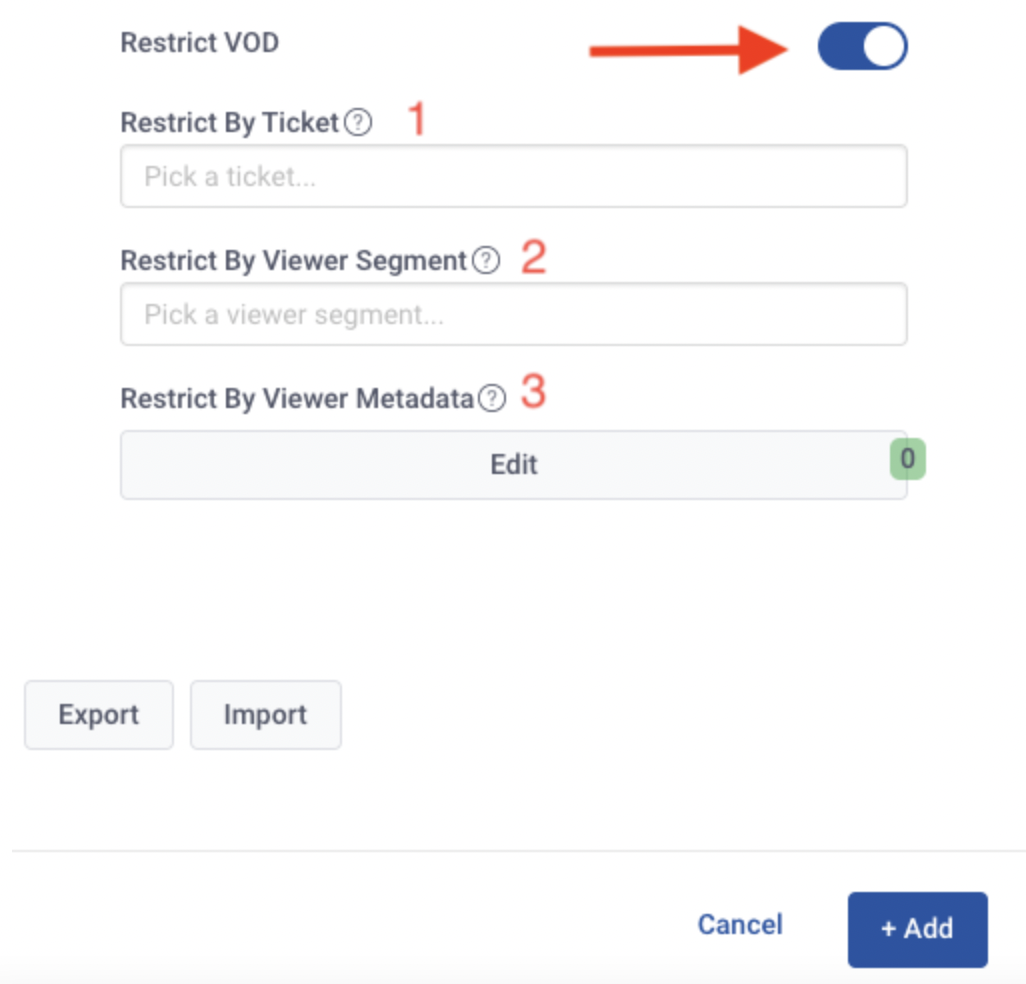Click the Edit viewer metadata button
The image size is (1026, 984).
514,465
